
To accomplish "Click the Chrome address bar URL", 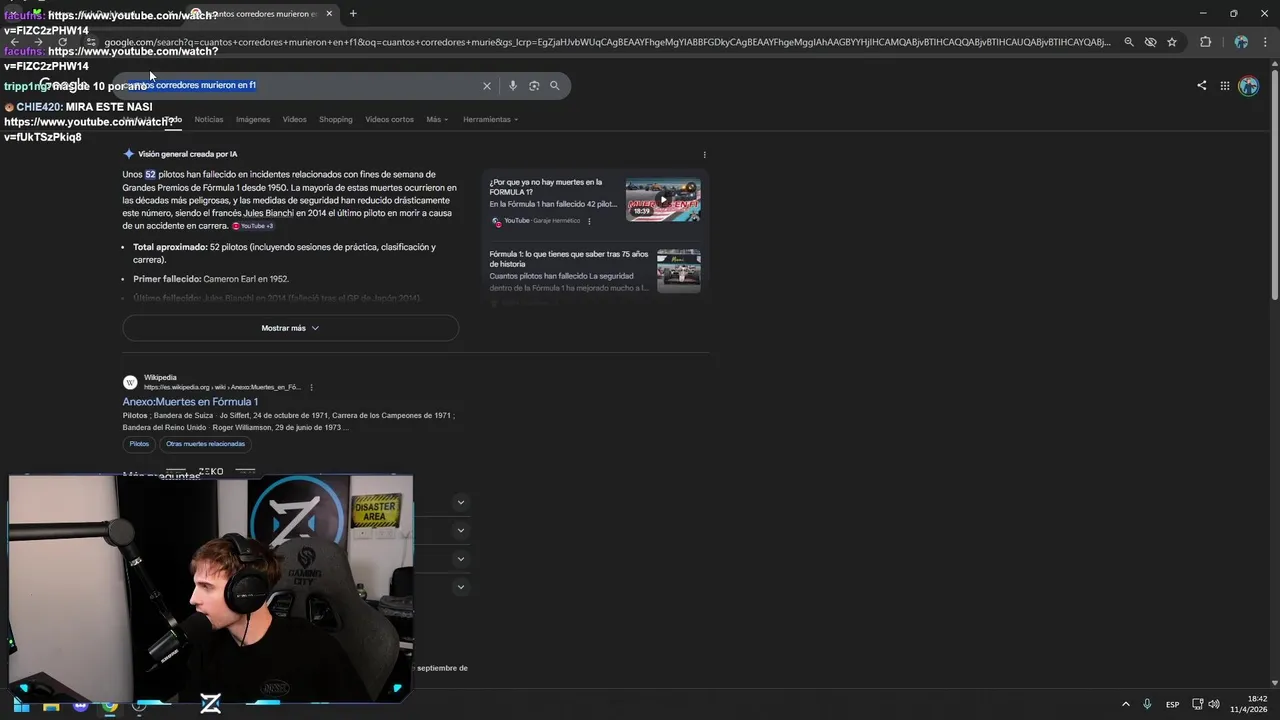I will tap(607, 42).
